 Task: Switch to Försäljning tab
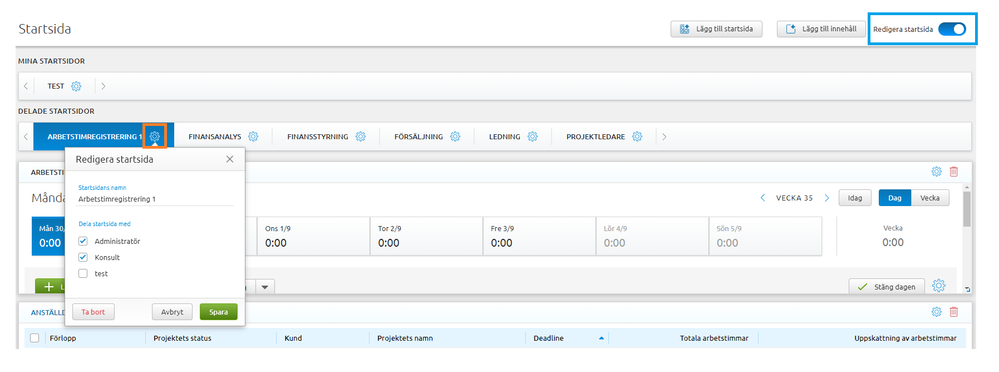coord(419,136)
